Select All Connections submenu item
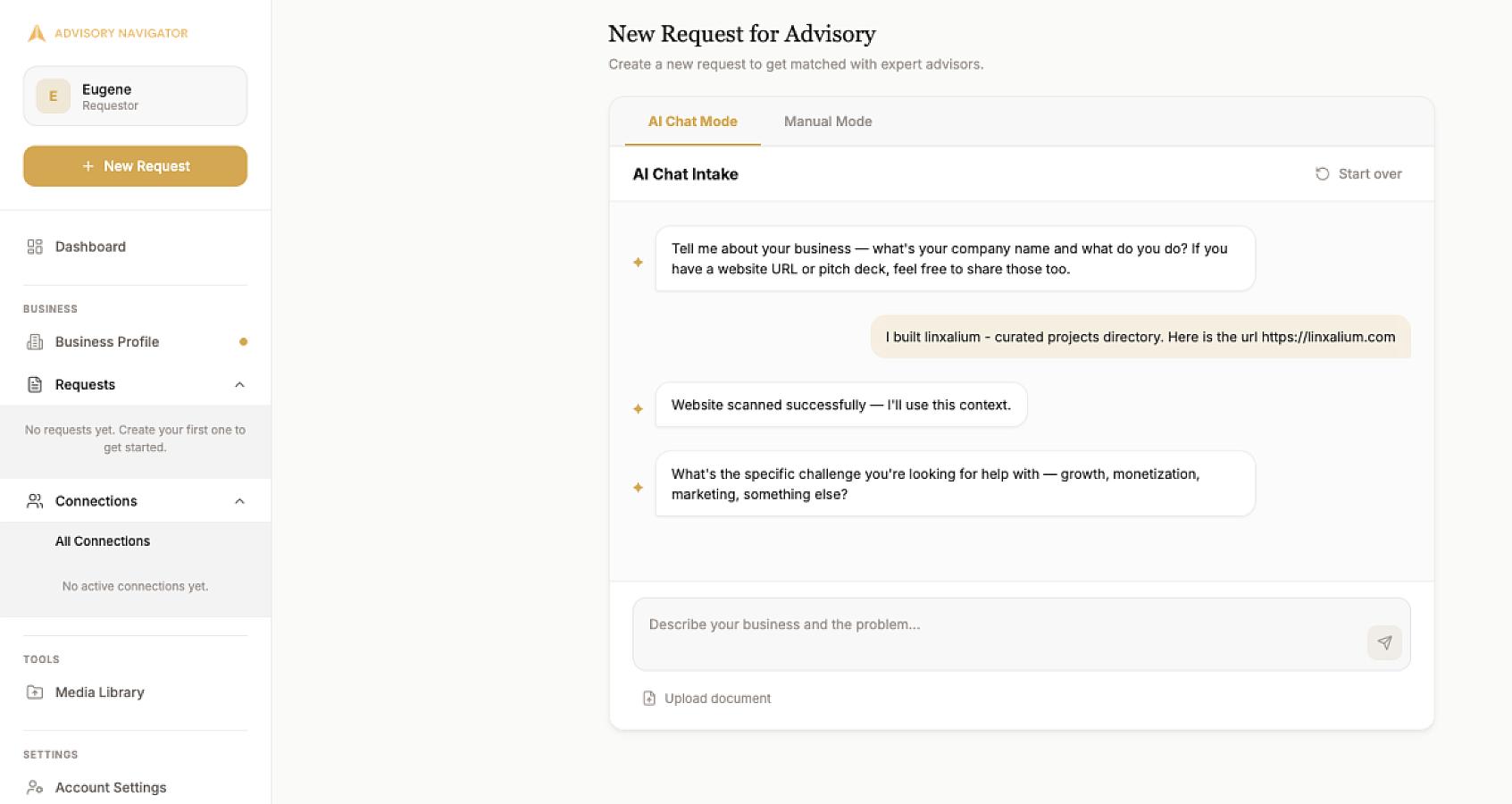 click(x=103, y=541)
